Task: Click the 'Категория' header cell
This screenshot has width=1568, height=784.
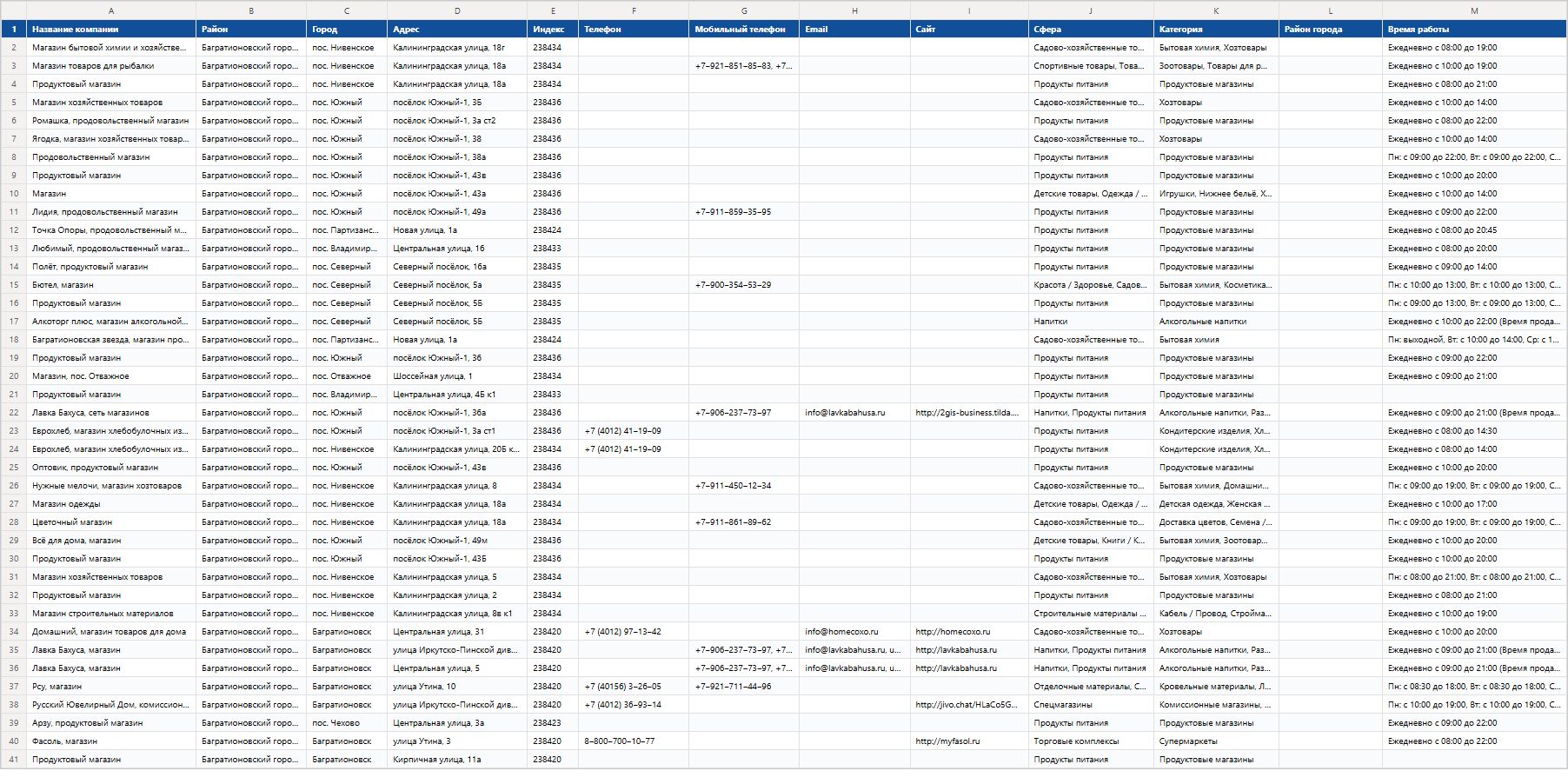Action: [1216, 30]
